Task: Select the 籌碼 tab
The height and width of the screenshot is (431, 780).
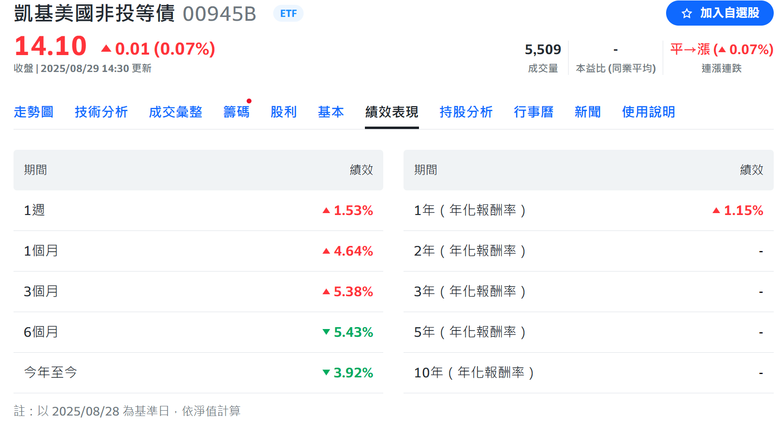Action: 236,112
